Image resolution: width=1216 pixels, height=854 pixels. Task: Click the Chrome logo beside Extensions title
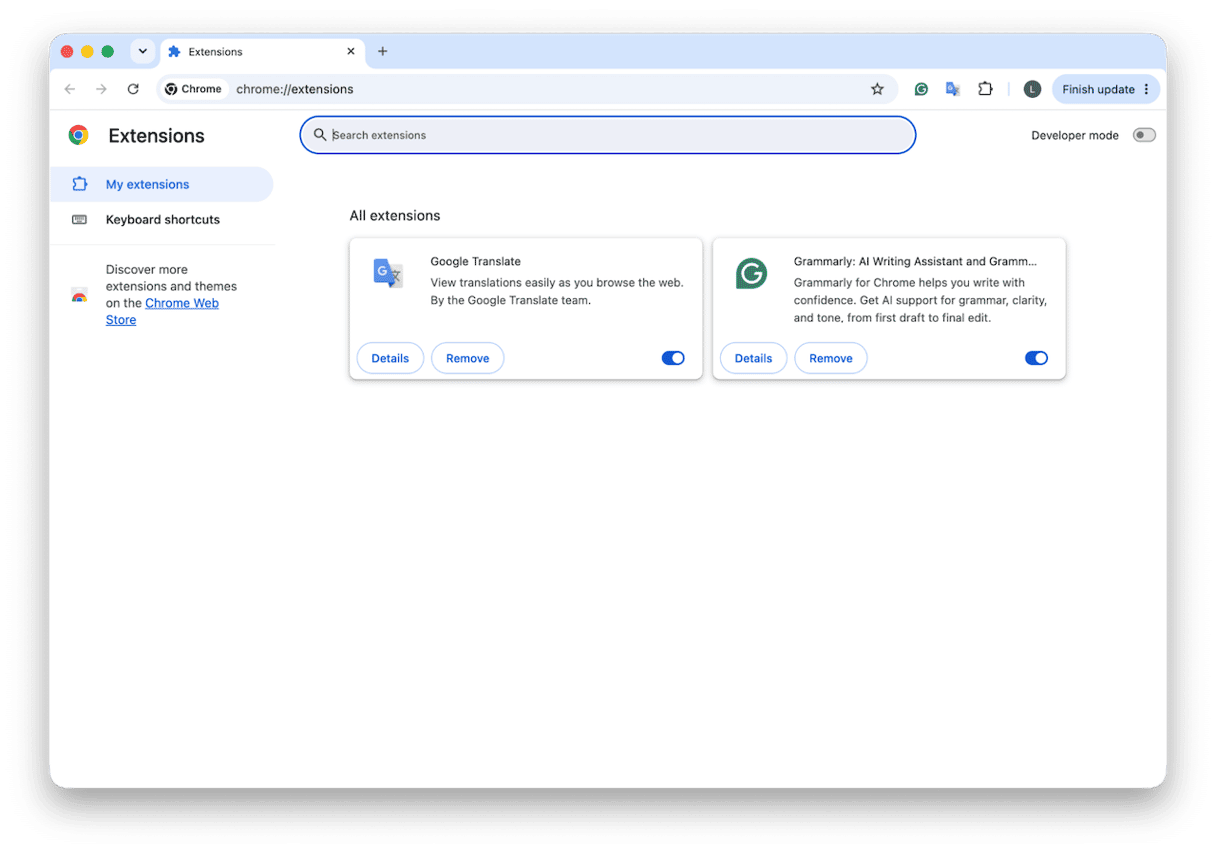[x=78, y=135]
